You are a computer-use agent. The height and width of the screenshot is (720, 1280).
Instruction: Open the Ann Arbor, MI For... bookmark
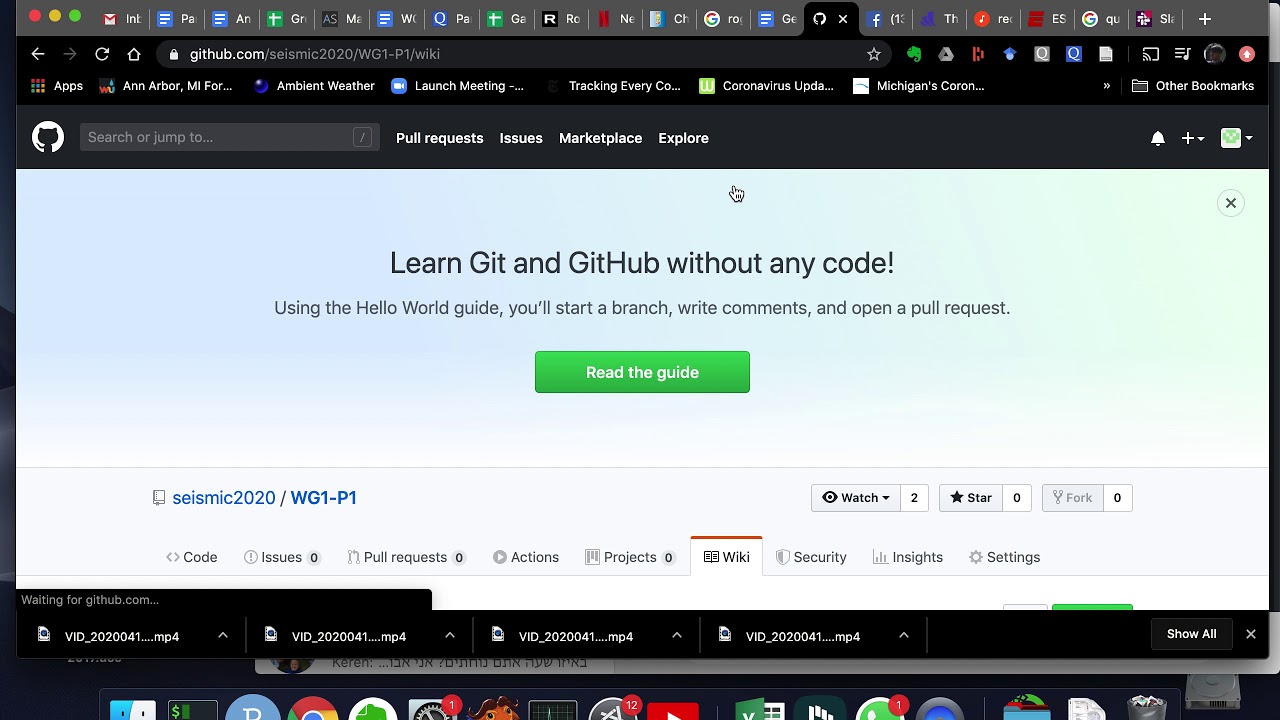166,86
